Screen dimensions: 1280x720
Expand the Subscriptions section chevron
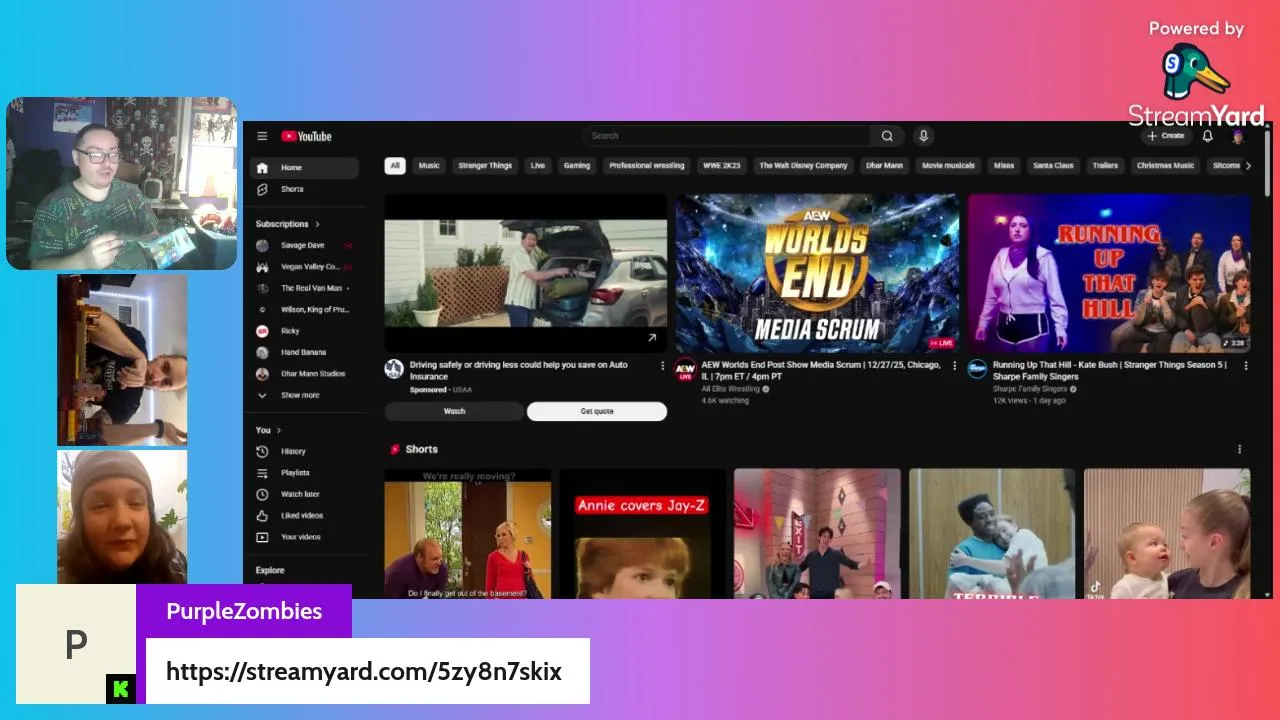[317, 224]
